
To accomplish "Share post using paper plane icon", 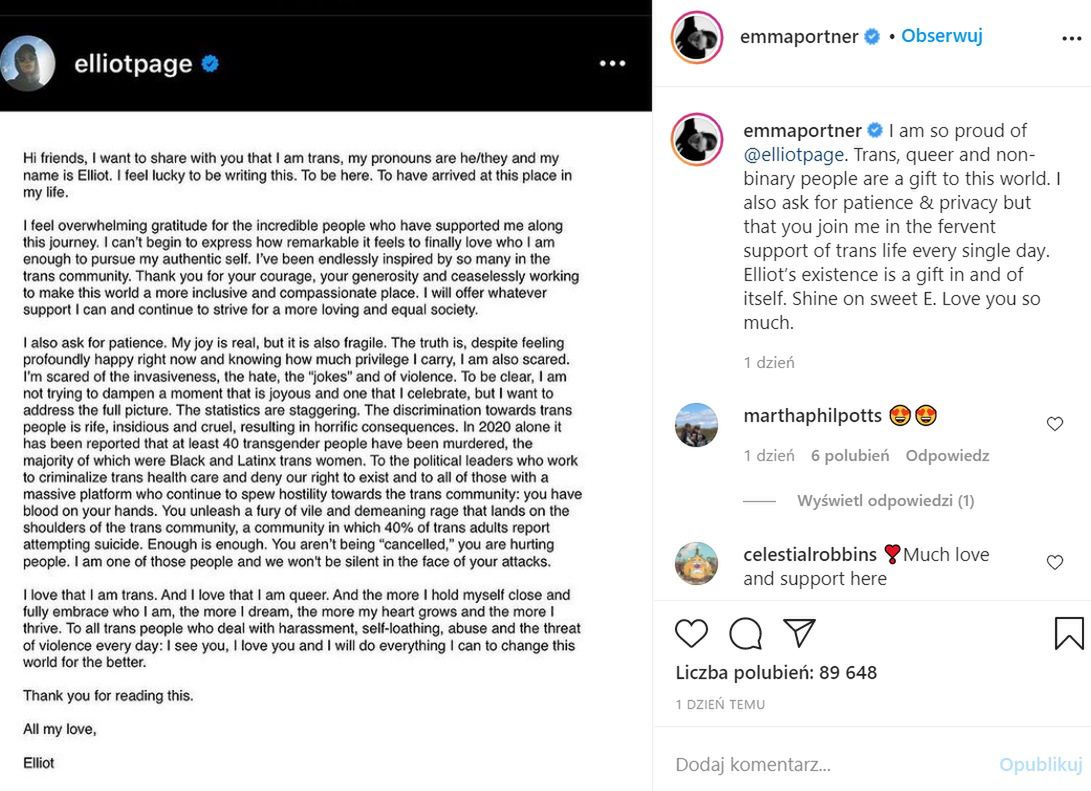I will pyautogui.click(x=799, y=633).
